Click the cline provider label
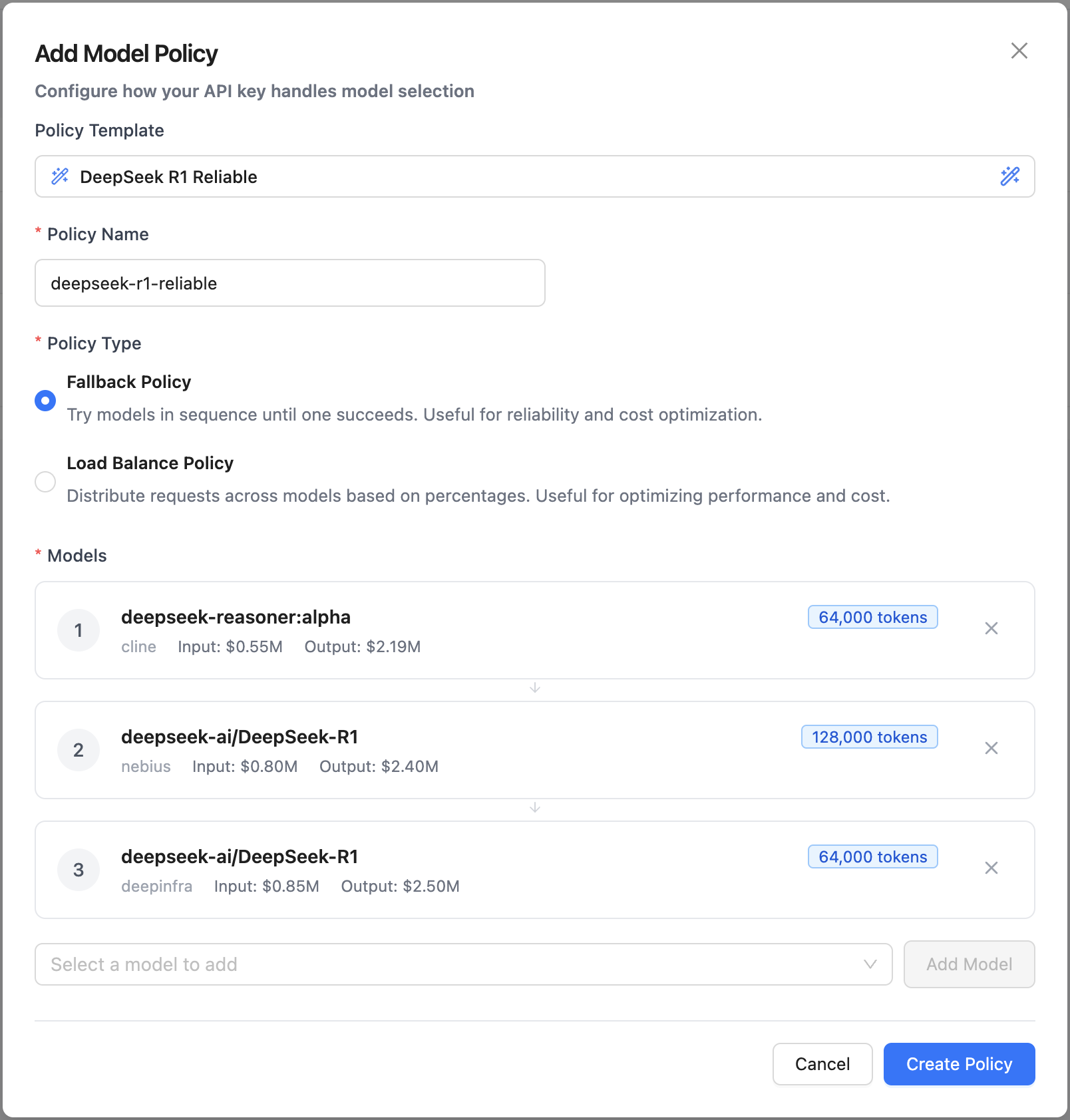Viewport: 1070px width, 1120px height. [138, 647]
